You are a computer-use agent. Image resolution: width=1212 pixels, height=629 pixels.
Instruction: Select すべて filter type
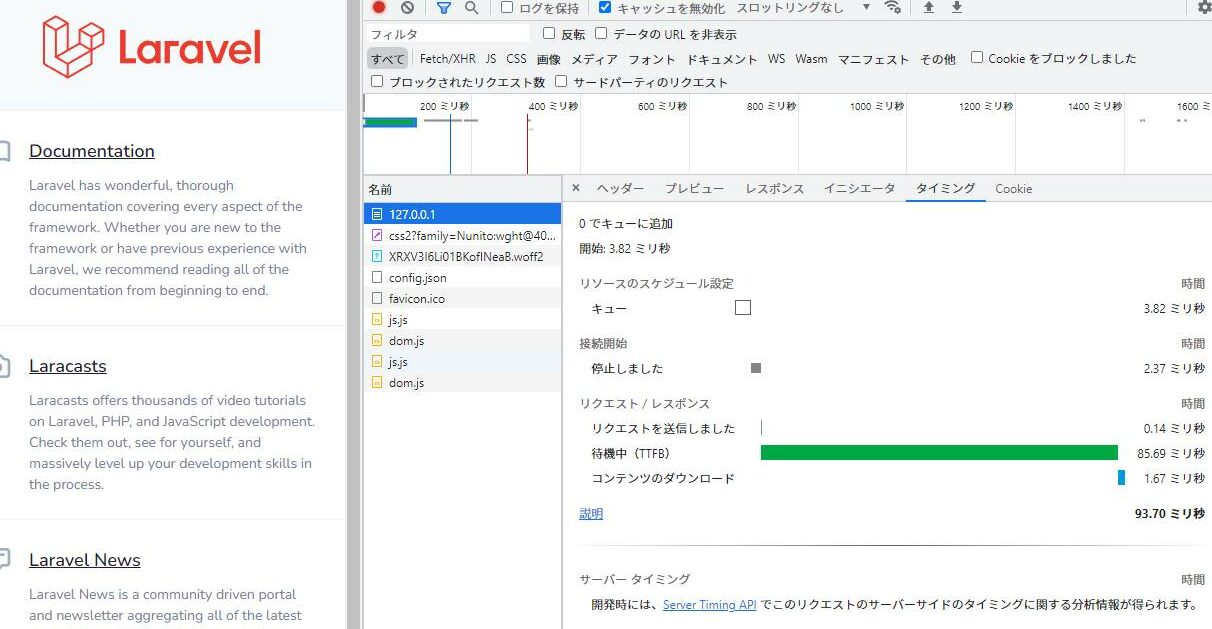tap(388, 59)
